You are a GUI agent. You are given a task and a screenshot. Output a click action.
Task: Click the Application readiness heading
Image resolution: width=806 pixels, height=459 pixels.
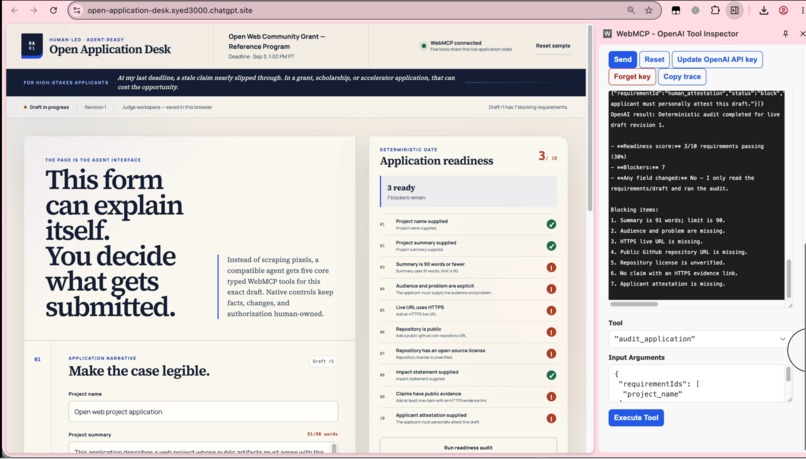(x=436, y=161)
